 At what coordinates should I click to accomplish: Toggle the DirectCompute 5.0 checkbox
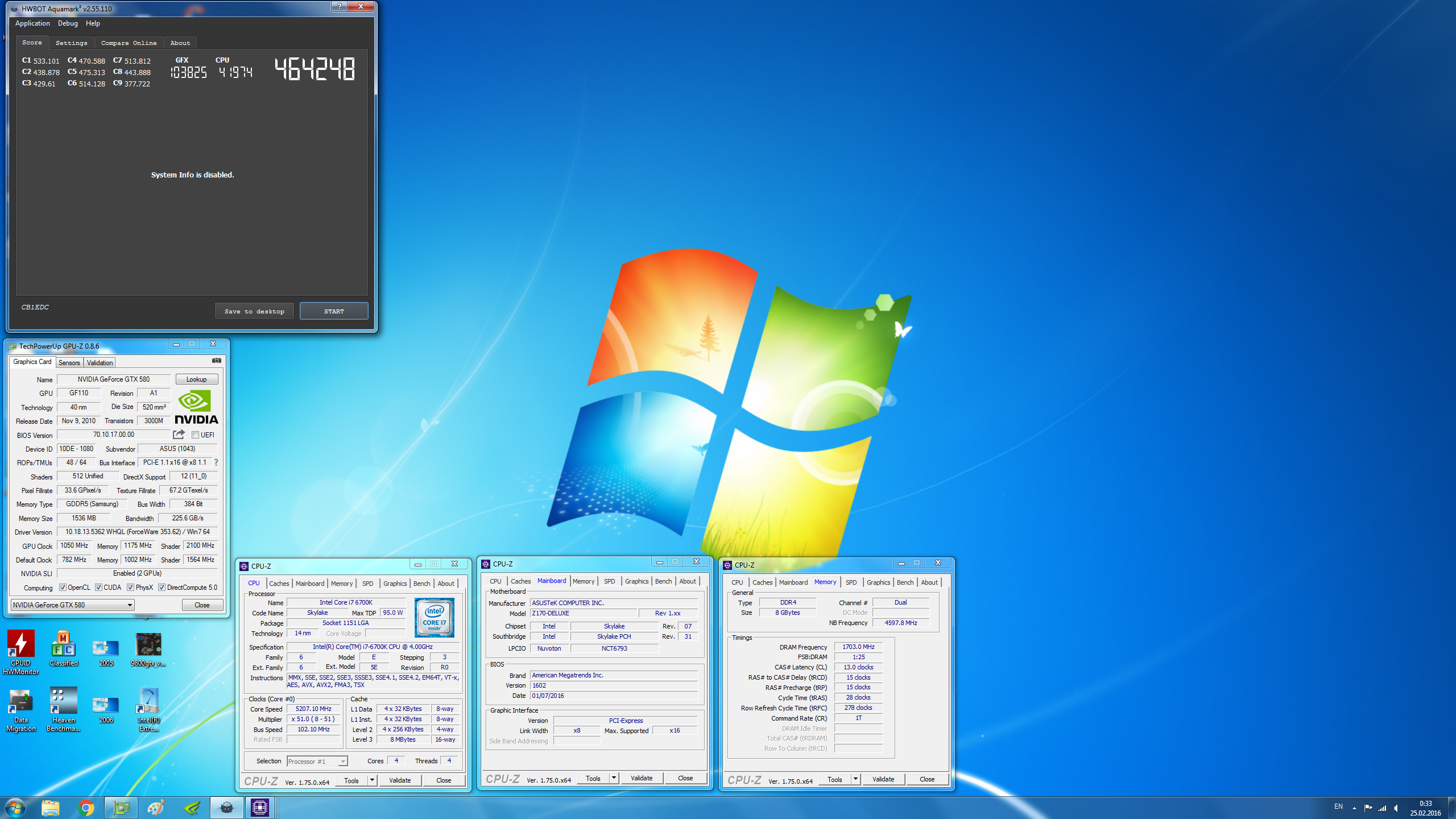point(162,588)
